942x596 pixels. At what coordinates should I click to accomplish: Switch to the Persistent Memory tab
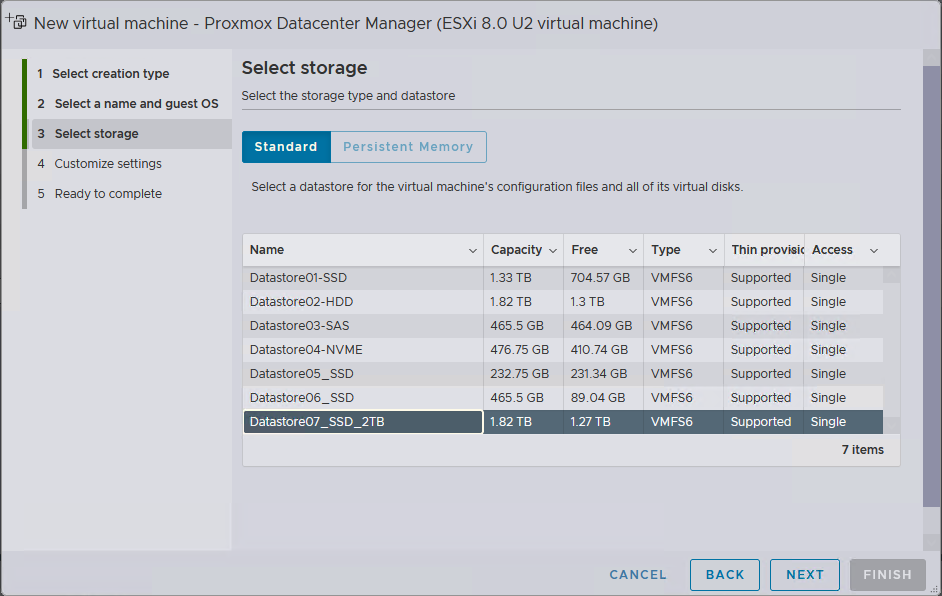408,147
